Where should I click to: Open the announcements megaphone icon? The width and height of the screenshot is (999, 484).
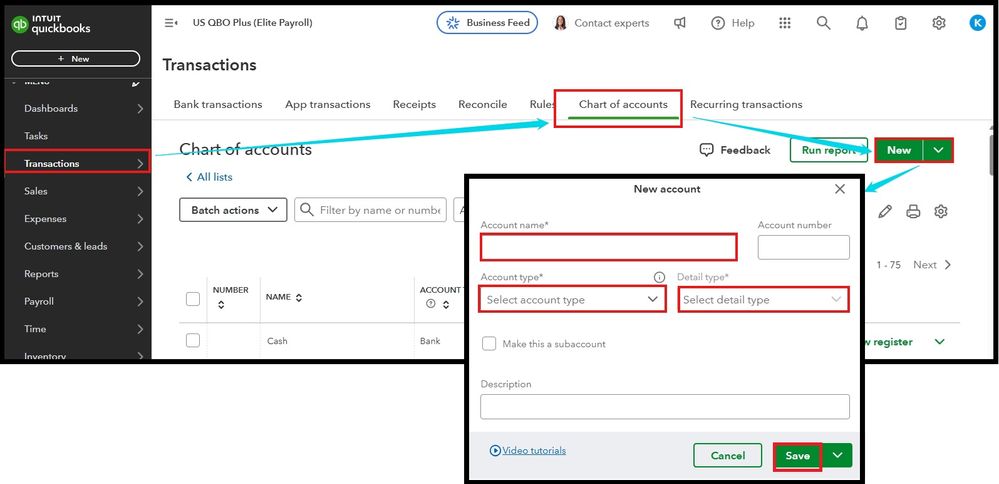680,23
